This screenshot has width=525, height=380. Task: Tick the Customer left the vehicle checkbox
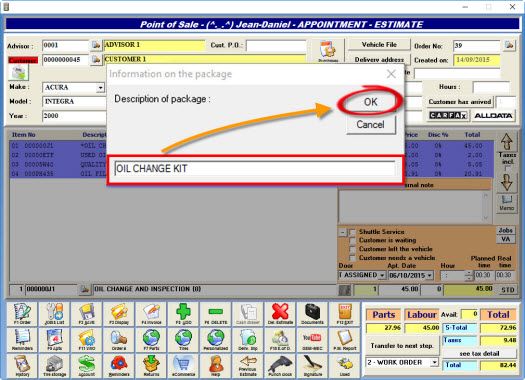point(352,249)
